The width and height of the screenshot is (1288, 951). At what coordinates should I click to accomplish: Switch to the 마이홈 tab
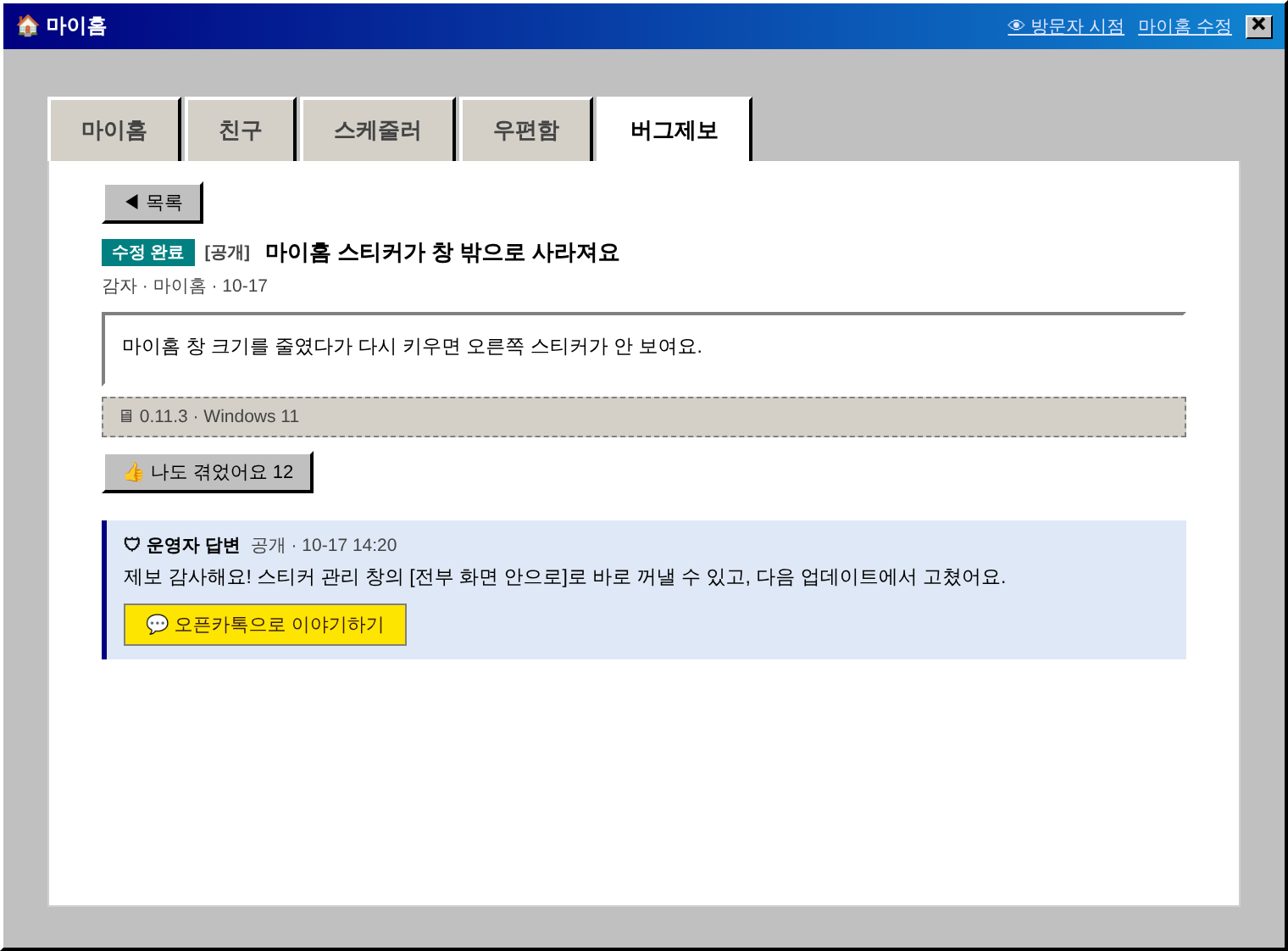(x=114, y=130)
